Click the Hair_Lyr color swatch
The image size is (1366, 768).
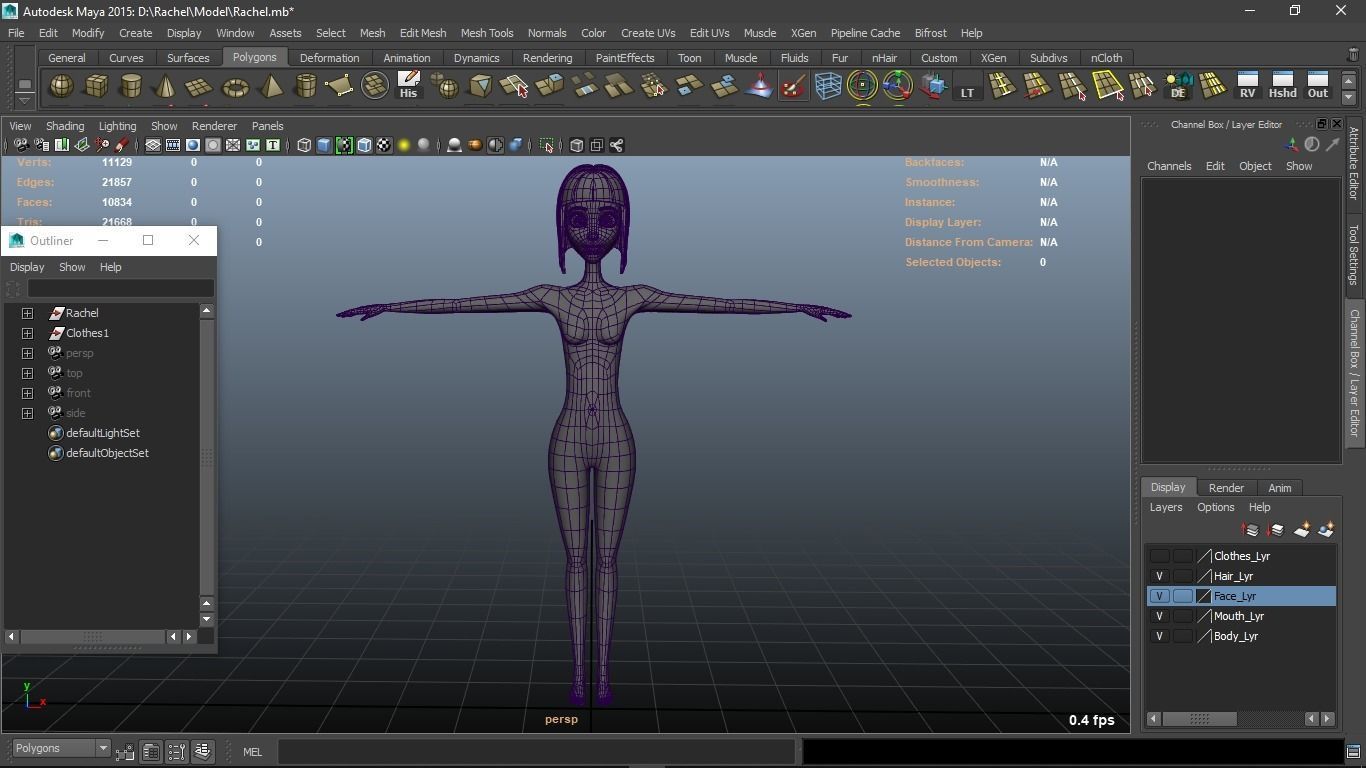(1204, 576)
